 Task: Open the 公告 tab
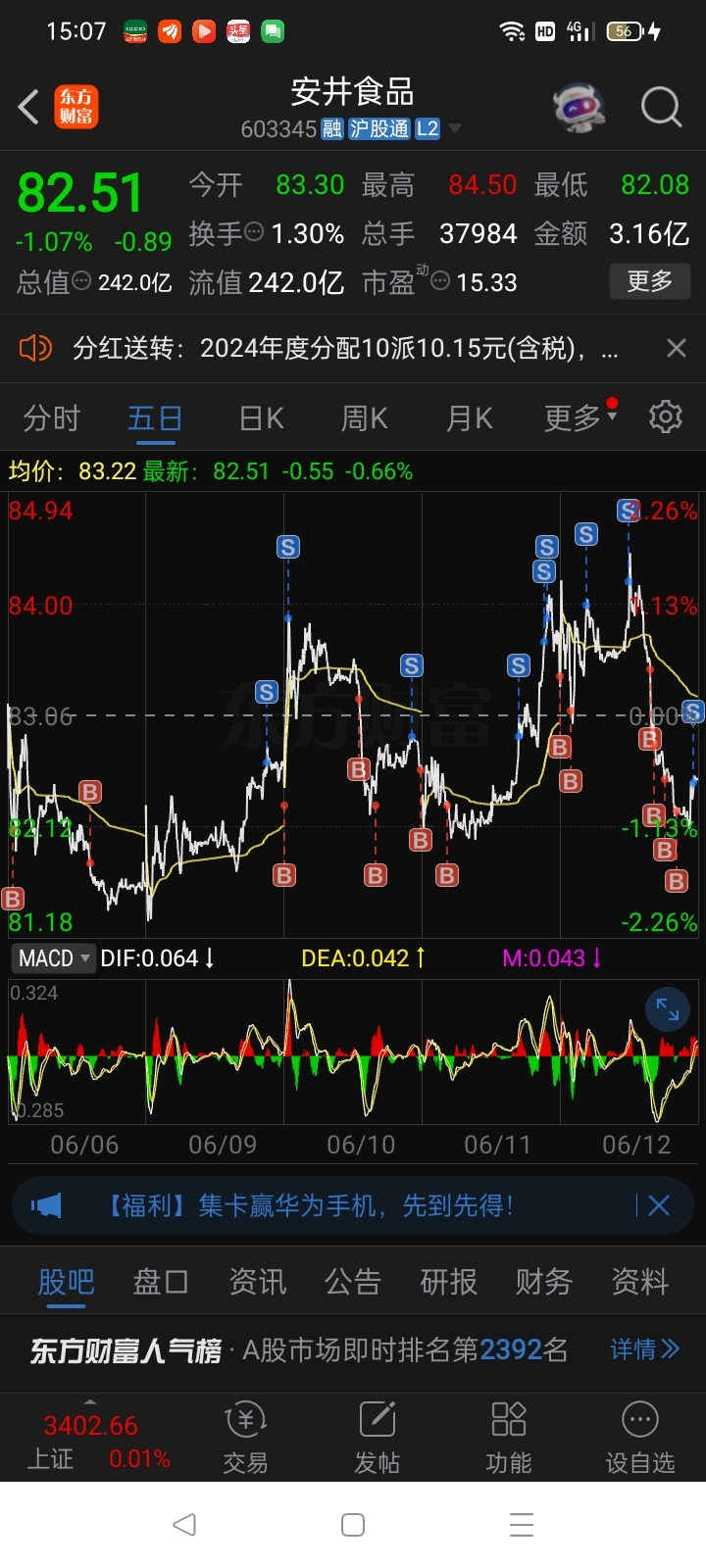coord(353,1282)
